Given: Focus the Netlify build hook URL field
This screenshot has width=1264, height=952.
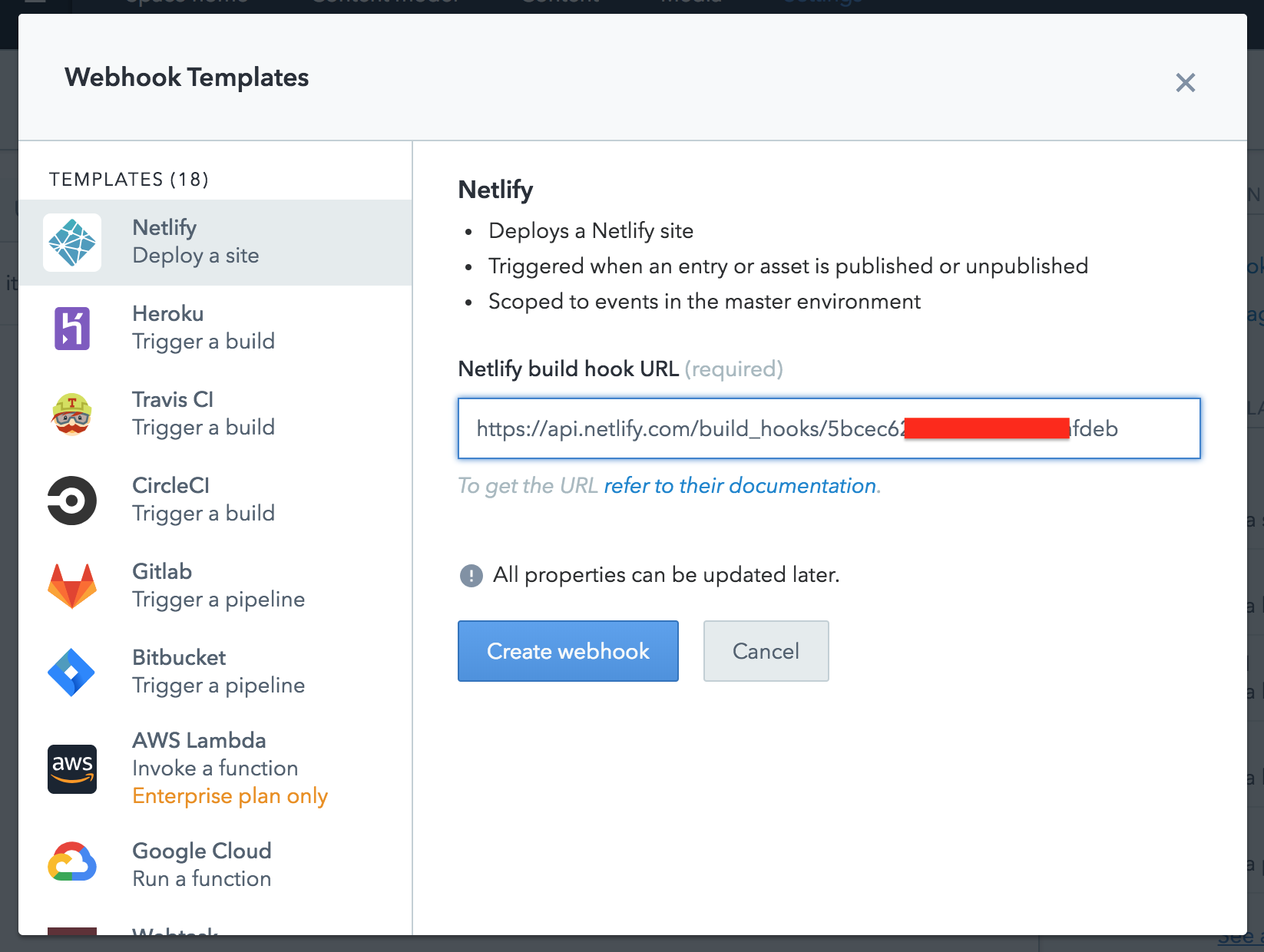Looking at the screenshot, I should (x=829, y=428).
